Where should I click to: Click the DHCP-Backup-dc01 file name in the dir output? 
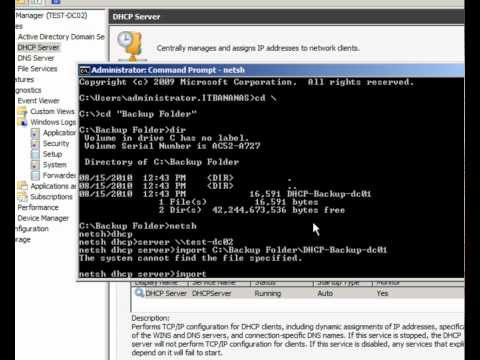point(329,194)
